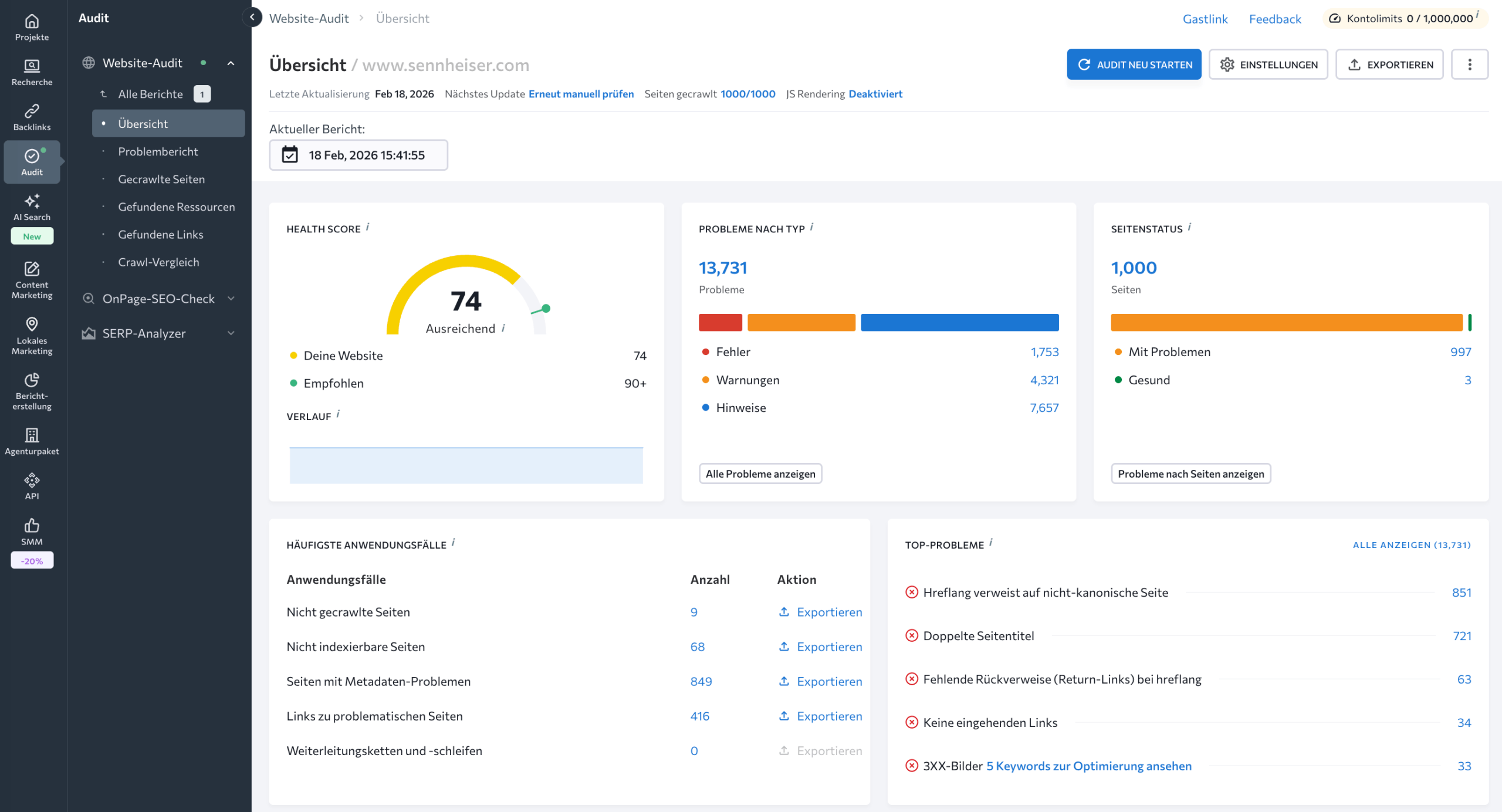Open Problembericht in the sidebar
This screenshot has width=1502, height=812.
pos(157,151)
